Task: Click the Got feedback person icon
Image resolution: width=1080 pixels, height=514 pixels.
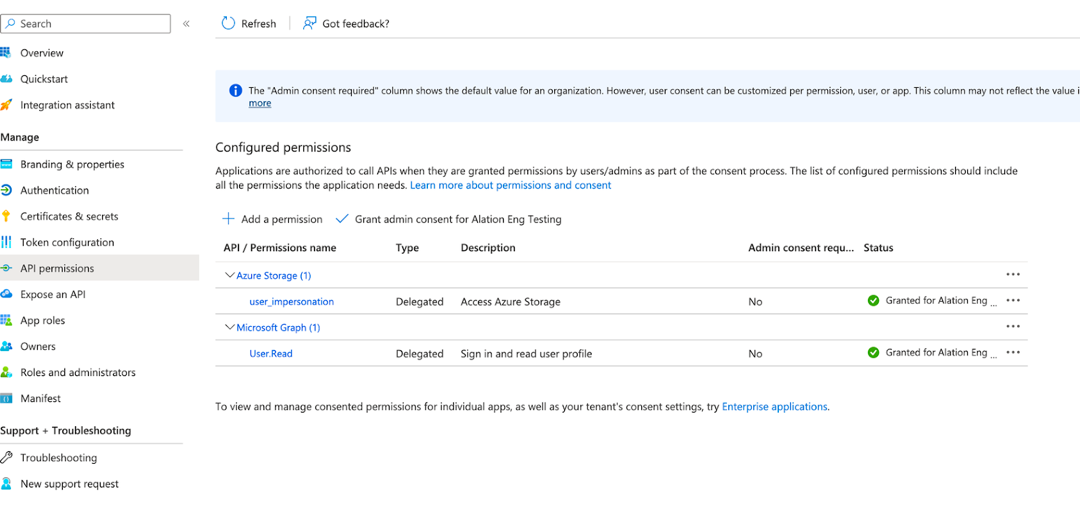Action: [309, 23]
